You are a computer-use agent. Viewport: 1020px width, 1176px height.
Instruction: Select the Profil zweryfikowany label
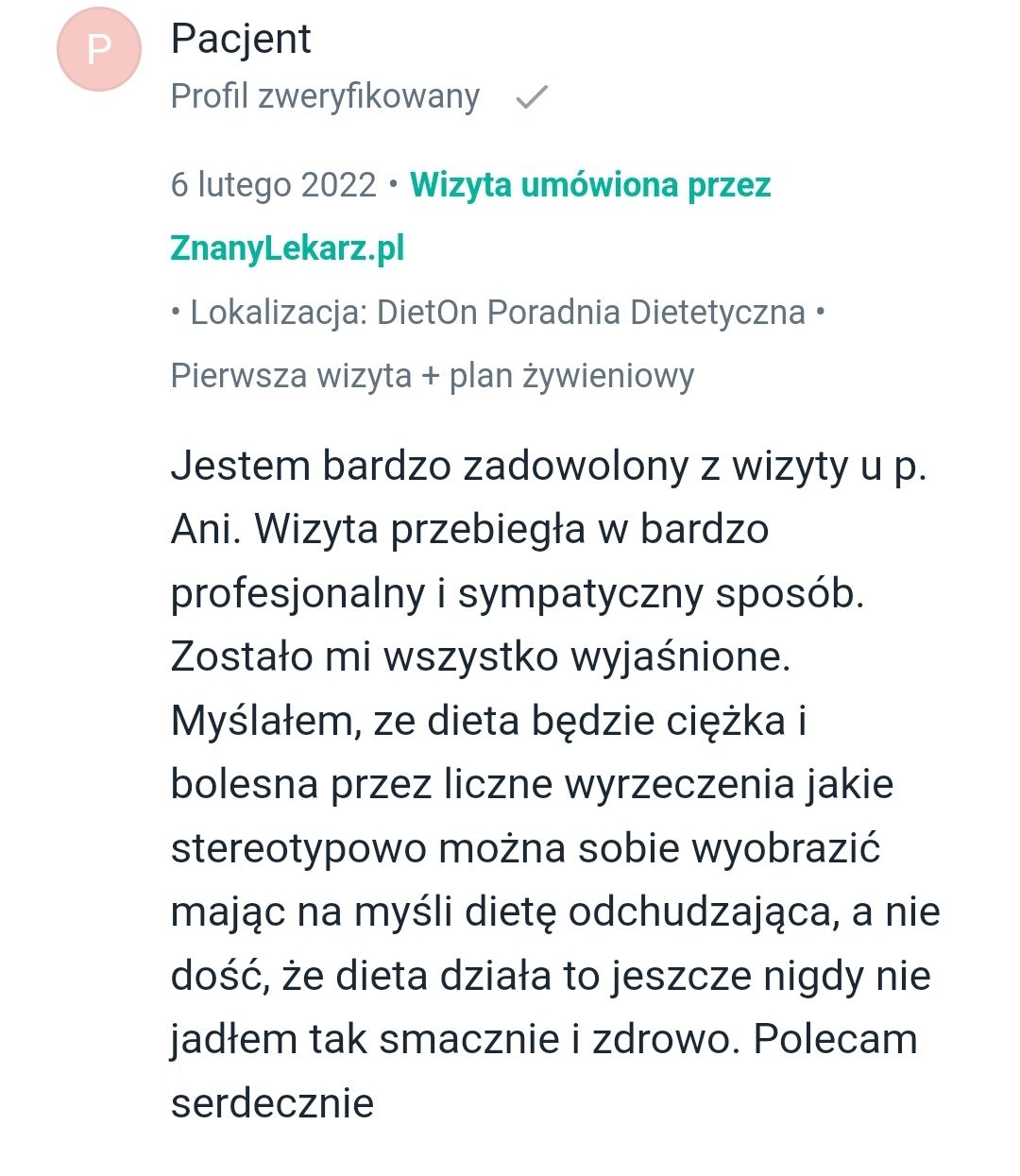[323, 95]
